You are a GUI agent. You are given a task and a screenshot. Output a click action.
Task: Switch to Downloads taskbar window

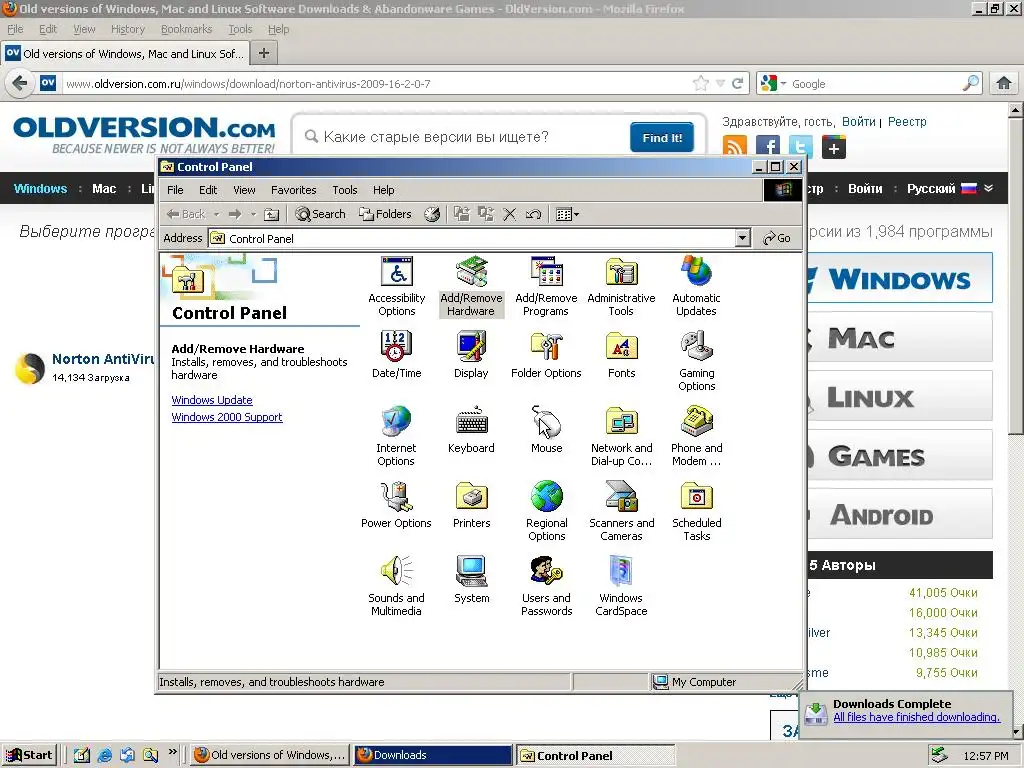pyautogui.click(x=434, y=755)
